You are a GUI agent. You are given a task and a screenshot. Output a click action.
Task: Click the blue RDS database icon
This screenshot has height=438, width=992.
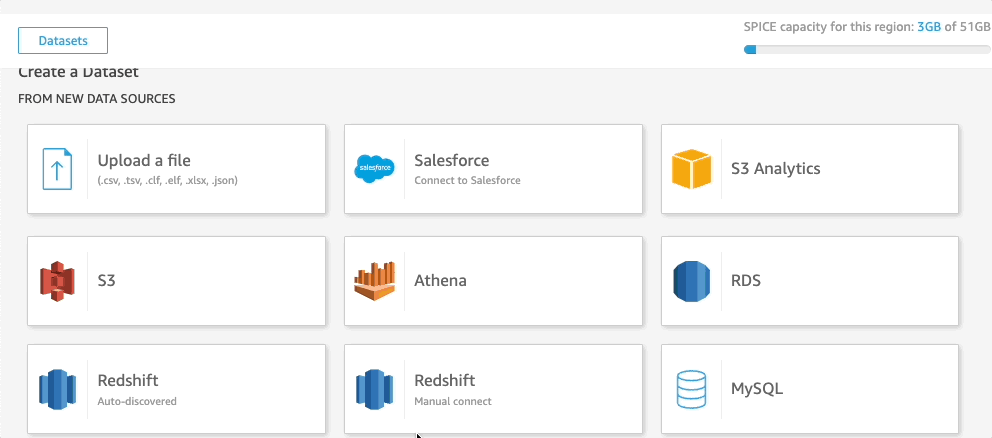point(691,280)
